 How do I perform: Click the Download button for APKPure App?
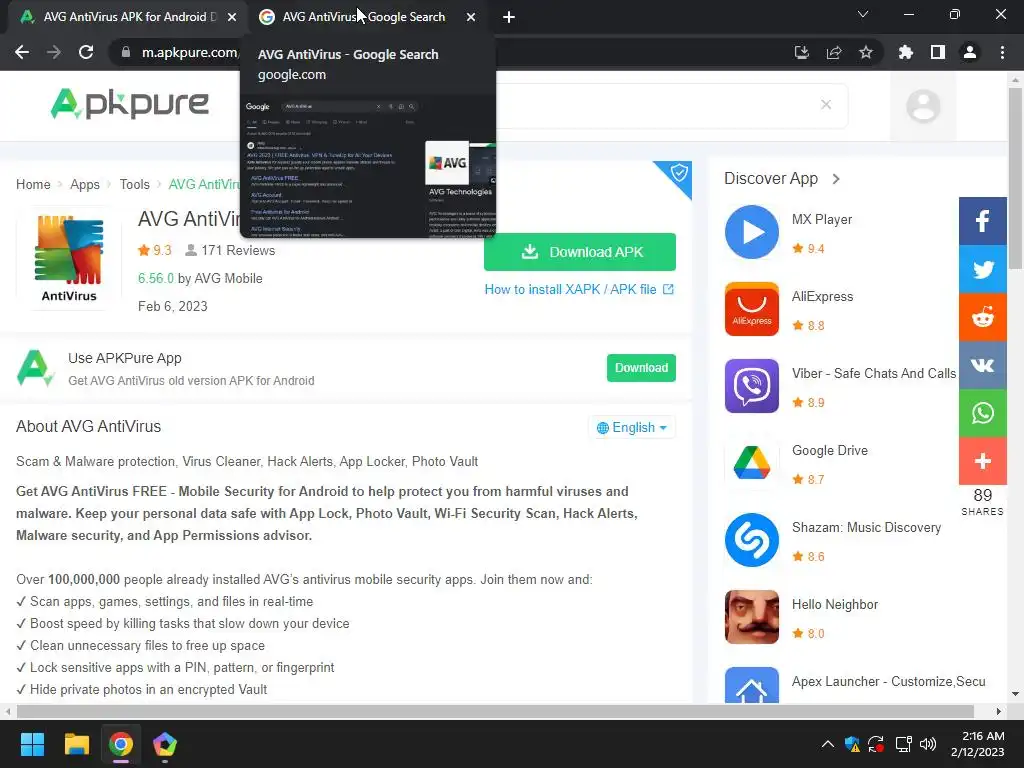(x=641, y=368)
